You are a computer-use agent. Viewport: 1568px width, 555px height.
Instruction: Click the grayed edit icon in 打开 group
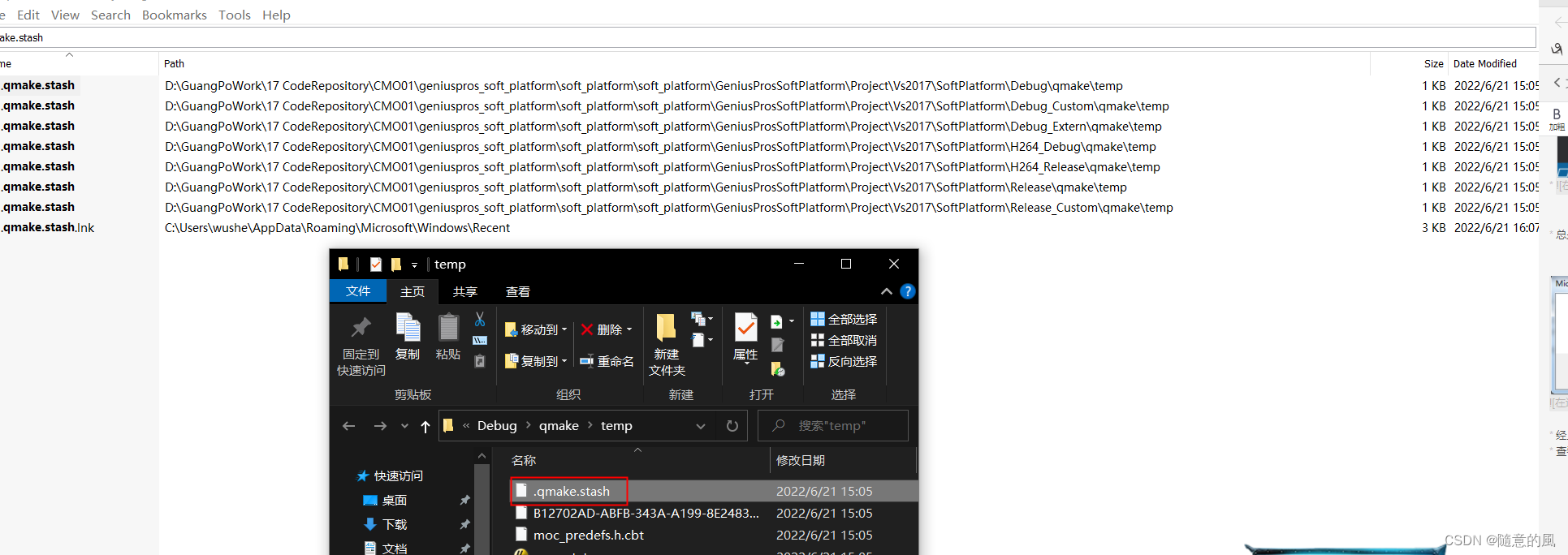coord(777,345)
